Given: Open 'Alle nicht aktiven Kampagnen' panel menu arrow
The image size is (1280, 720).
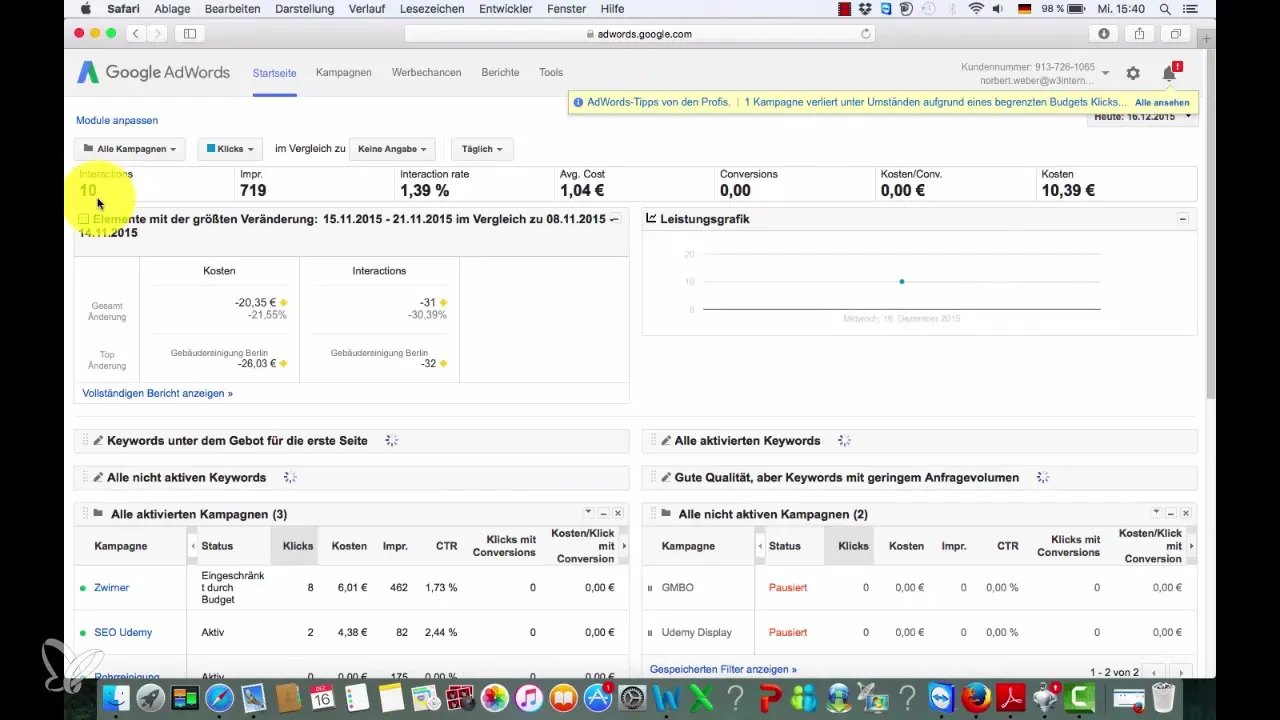Looking at the screenshot, I should tap(1157, 513).
